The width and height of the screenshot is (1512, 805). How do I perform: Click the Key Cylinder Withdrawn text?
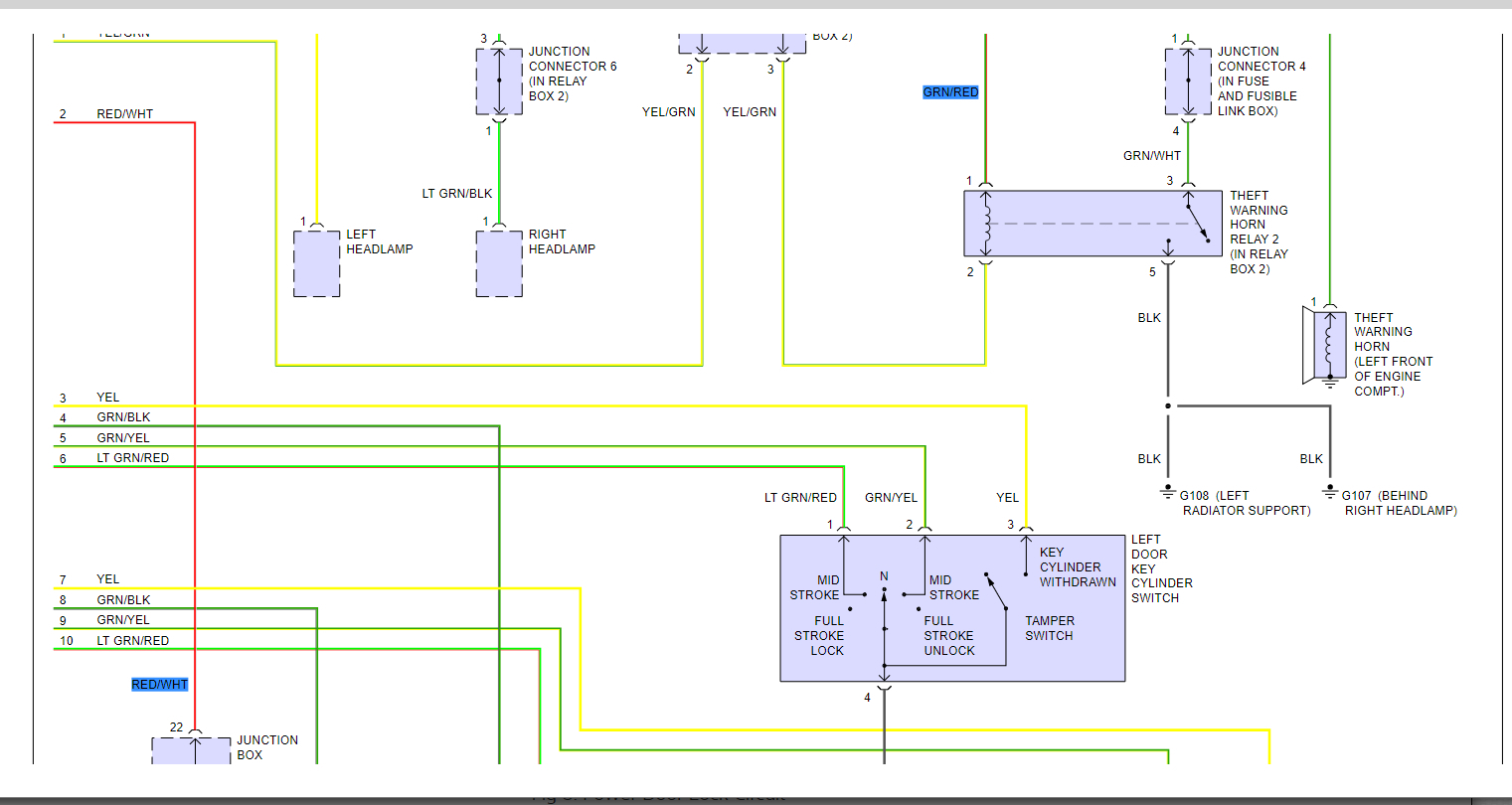pyautogui.click(x=1078, y=567)
